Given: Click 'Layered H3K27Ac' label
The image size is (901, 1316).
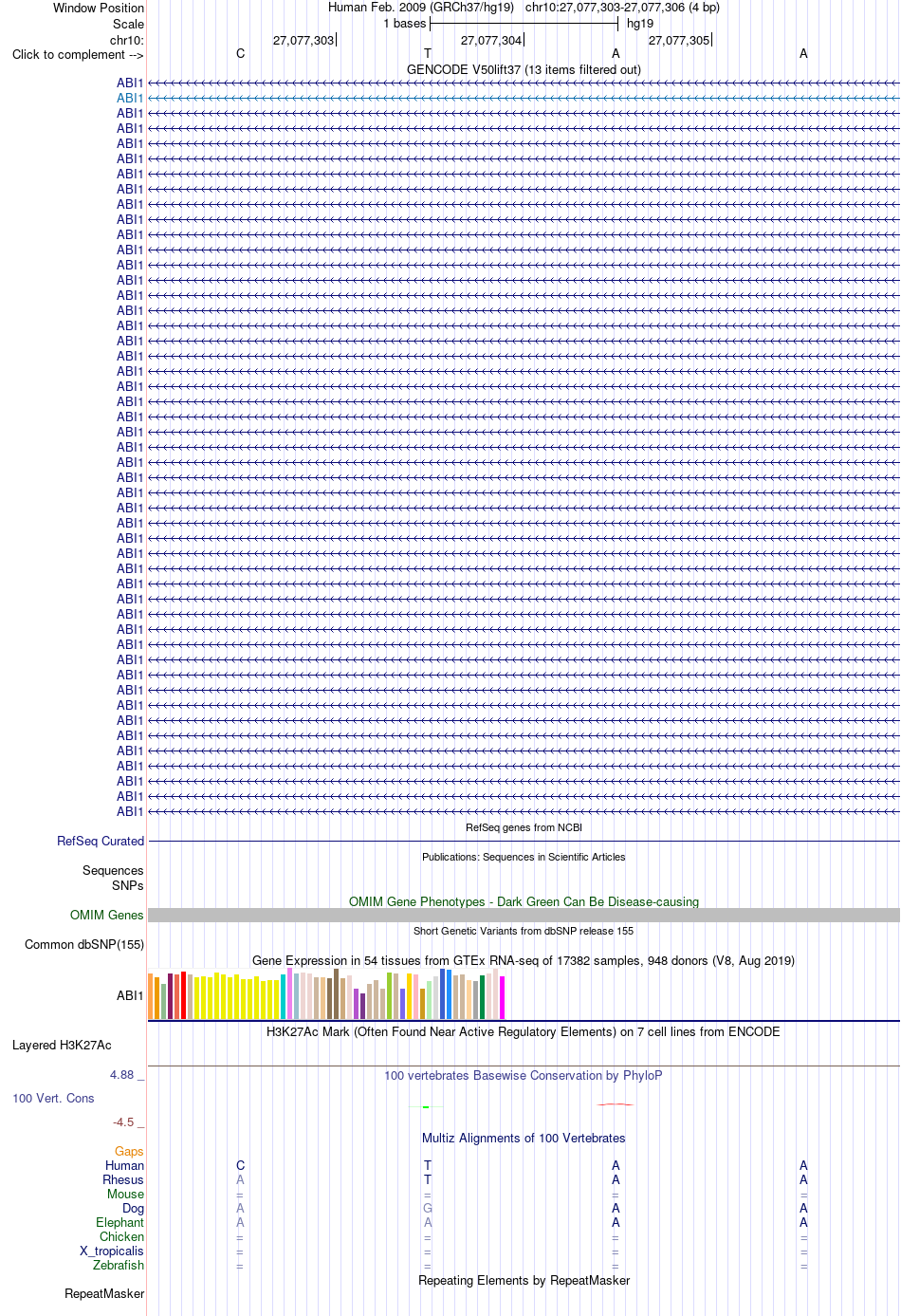Looking at the screenshot, I should click(62, 1045).
